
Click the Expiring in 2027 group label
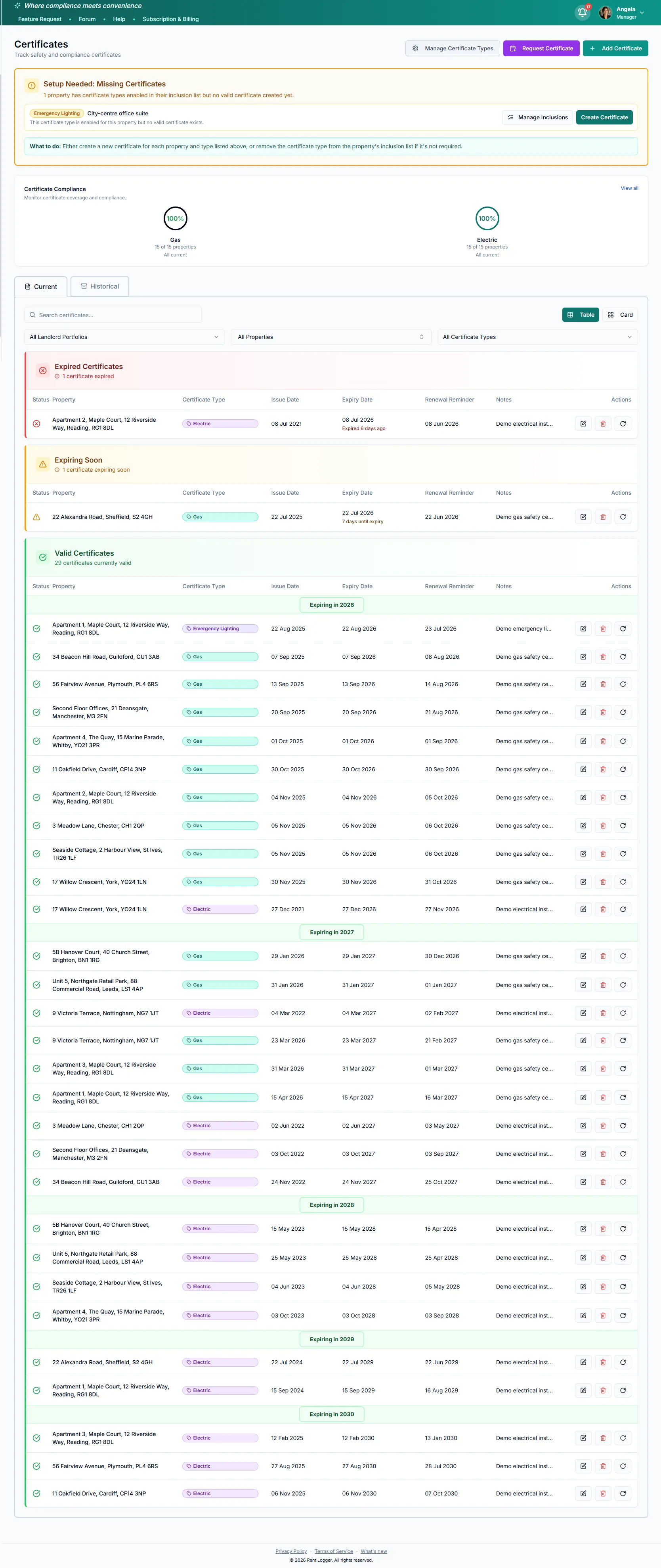(x=332, y=933)
